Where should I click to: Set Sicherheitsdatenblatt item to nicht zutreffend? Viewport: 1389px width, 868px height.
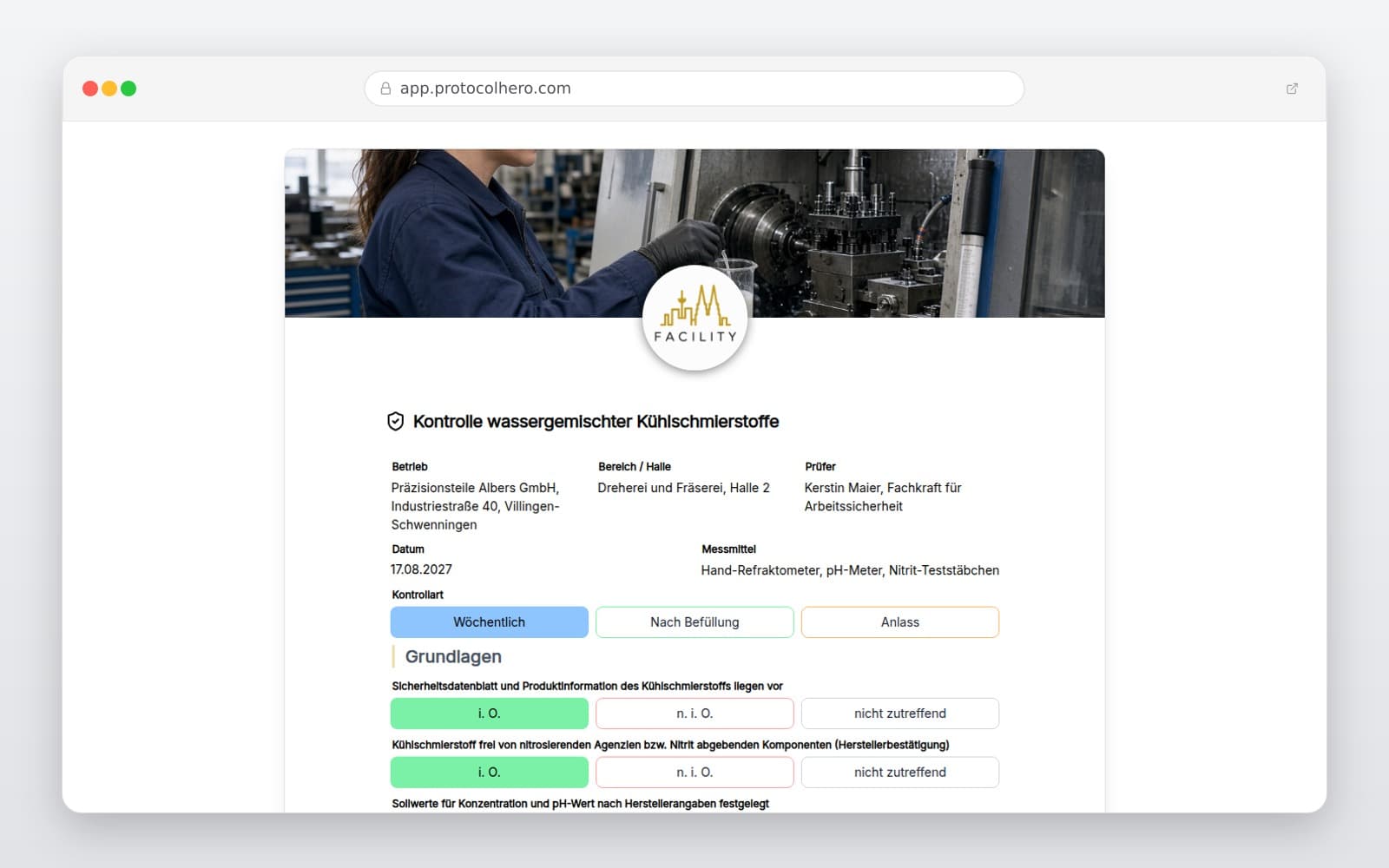(900, 713)
